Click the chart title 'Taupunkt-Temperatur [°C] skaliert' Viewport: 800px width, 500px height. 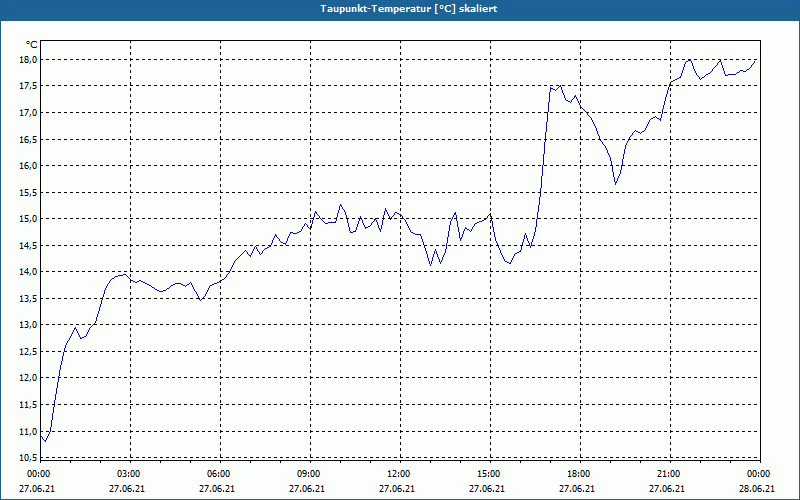point(409,9)
